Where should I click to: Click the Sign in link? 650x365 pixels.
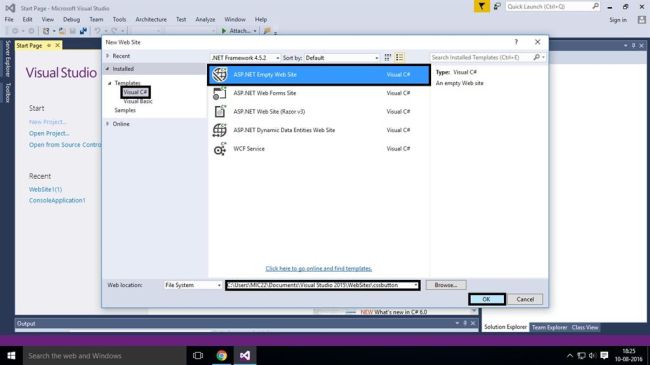tap(618, 19)
